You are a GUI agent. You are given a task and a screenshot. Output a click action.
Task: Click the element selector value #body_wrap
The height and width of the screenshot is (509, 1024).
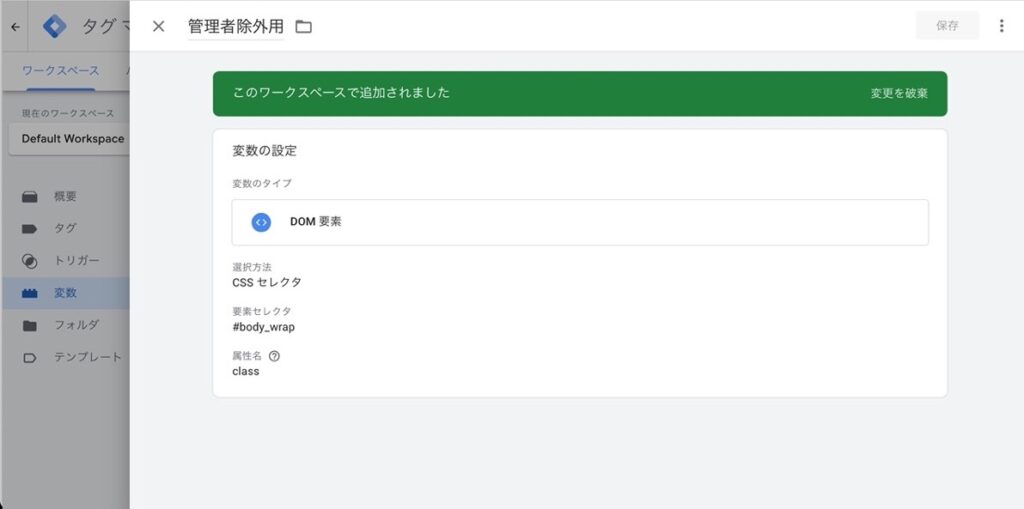pos(263,327)
